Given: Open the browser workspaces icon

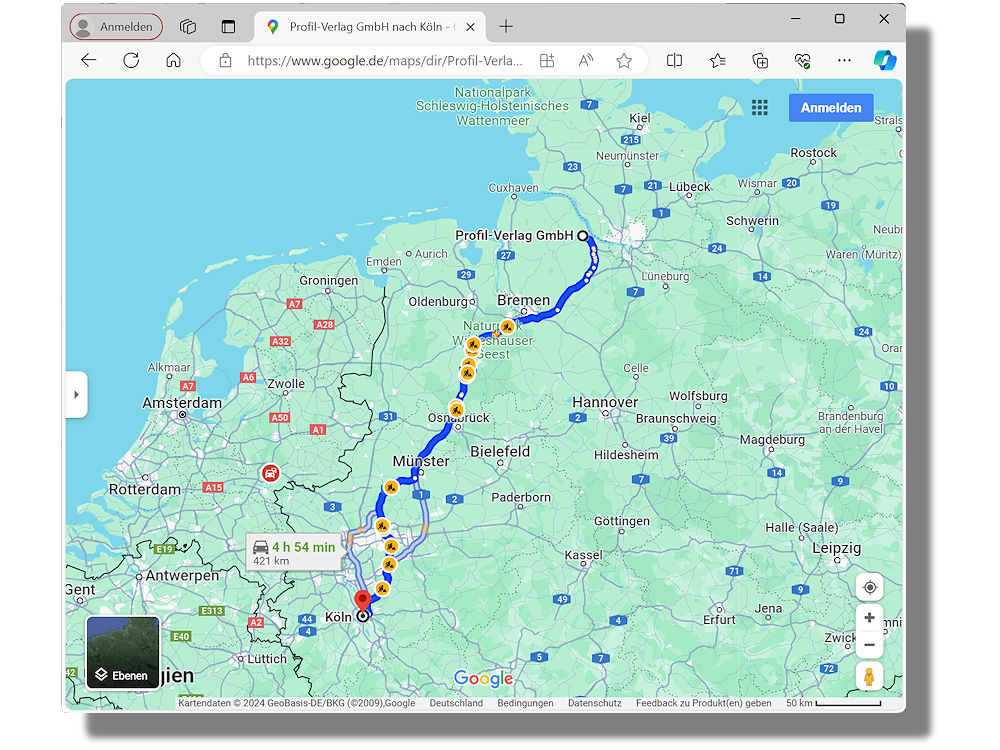Looking at the screenshot, I should (x=188, y=27).
